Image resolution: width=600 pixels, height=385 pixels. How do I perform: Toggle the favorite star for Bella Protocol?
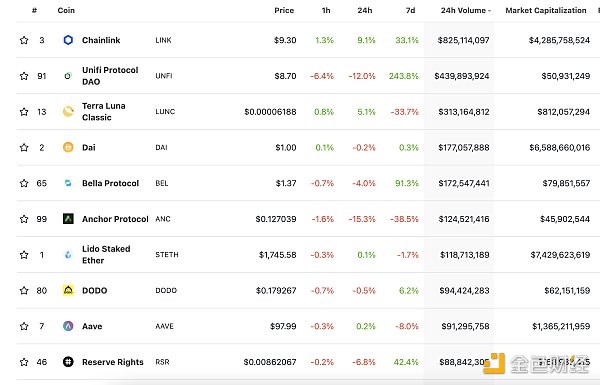[x=24, y=183]
